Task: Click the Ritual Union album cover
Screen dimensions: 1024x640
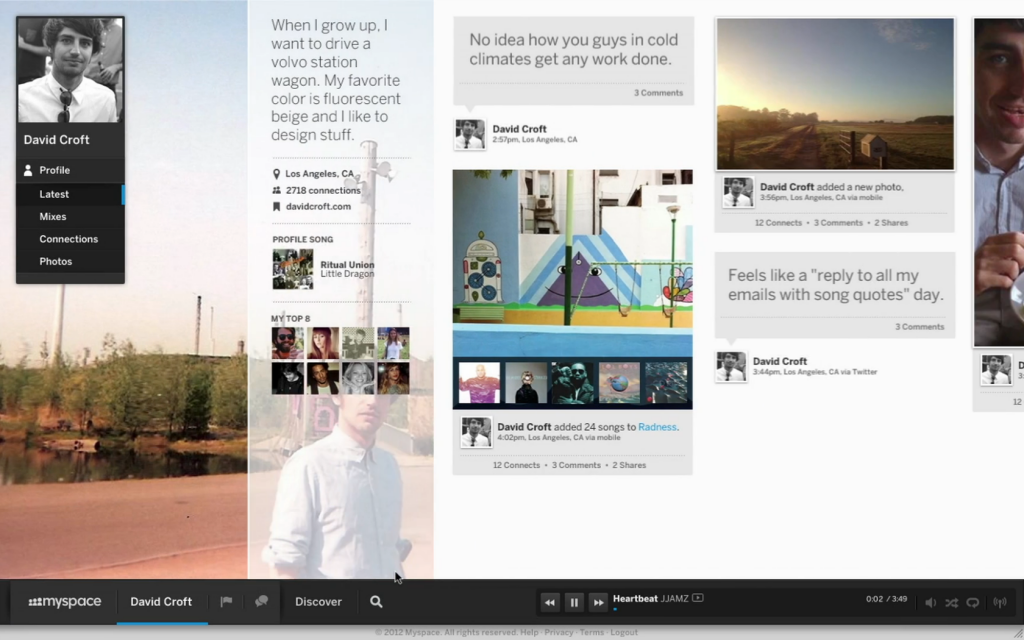Action: (x=293, y=269)
